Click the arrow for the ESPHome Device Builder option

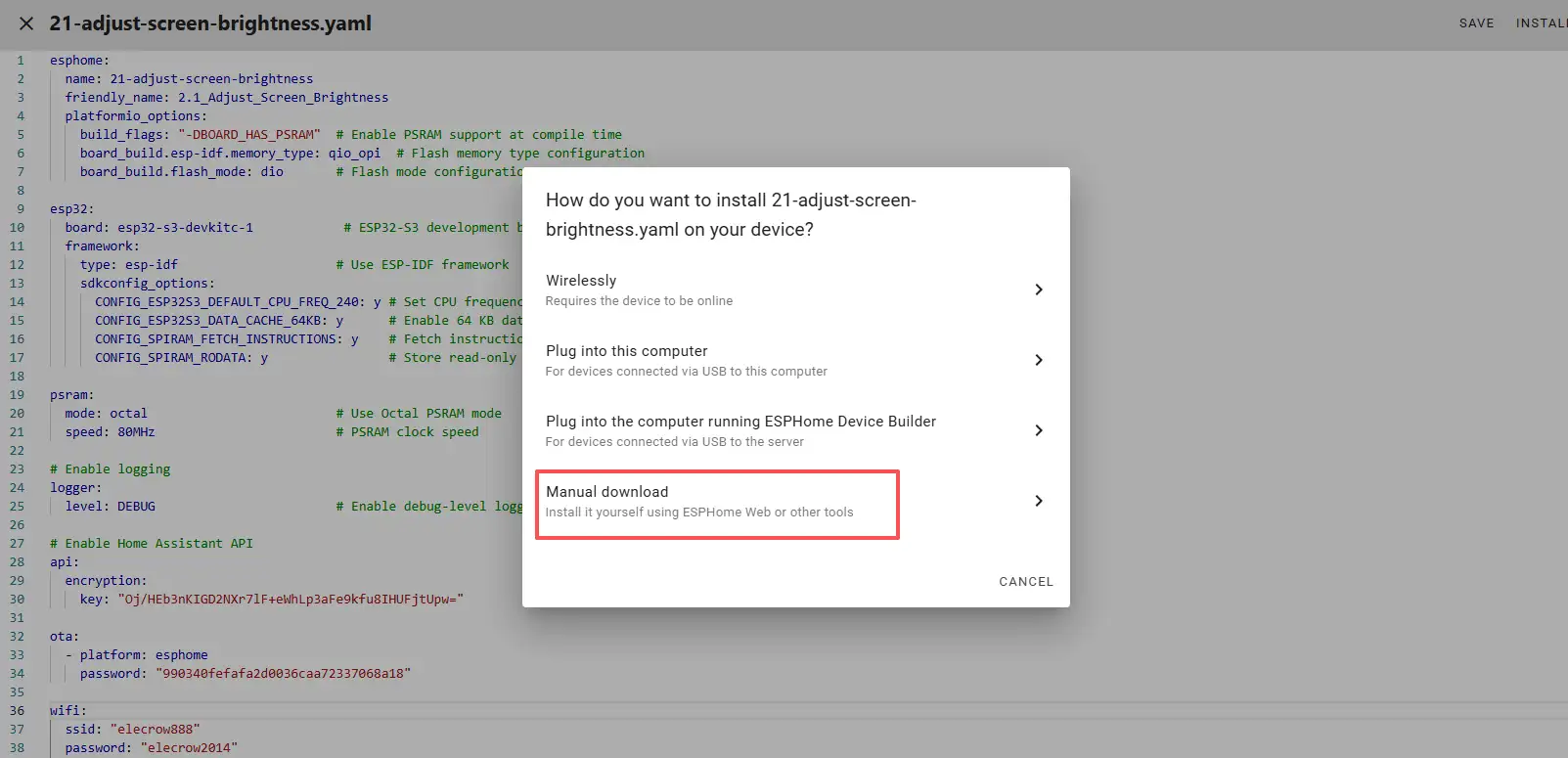coord(1038,430)
